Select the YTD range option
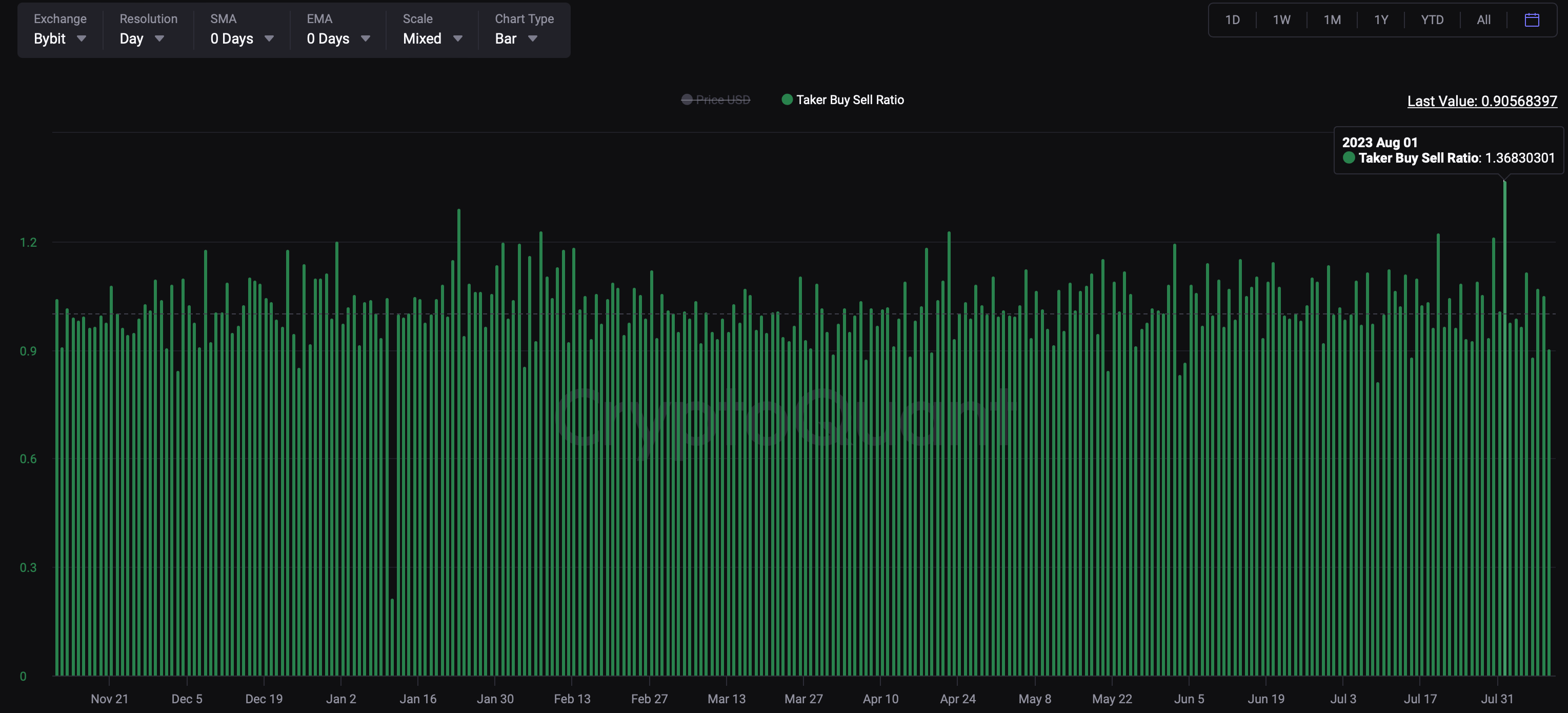The image size is (1568, 713). click(x=1432, y=20)
